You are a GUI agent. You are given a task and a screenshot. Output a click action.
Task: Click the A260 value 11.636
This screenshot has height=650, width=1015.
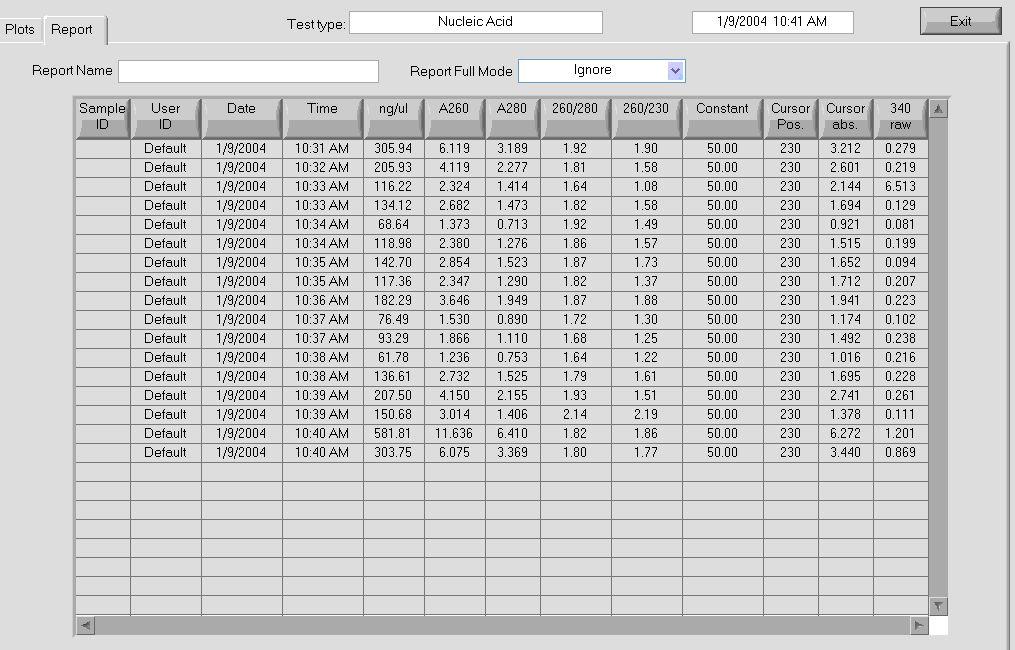tap(454, 433)
